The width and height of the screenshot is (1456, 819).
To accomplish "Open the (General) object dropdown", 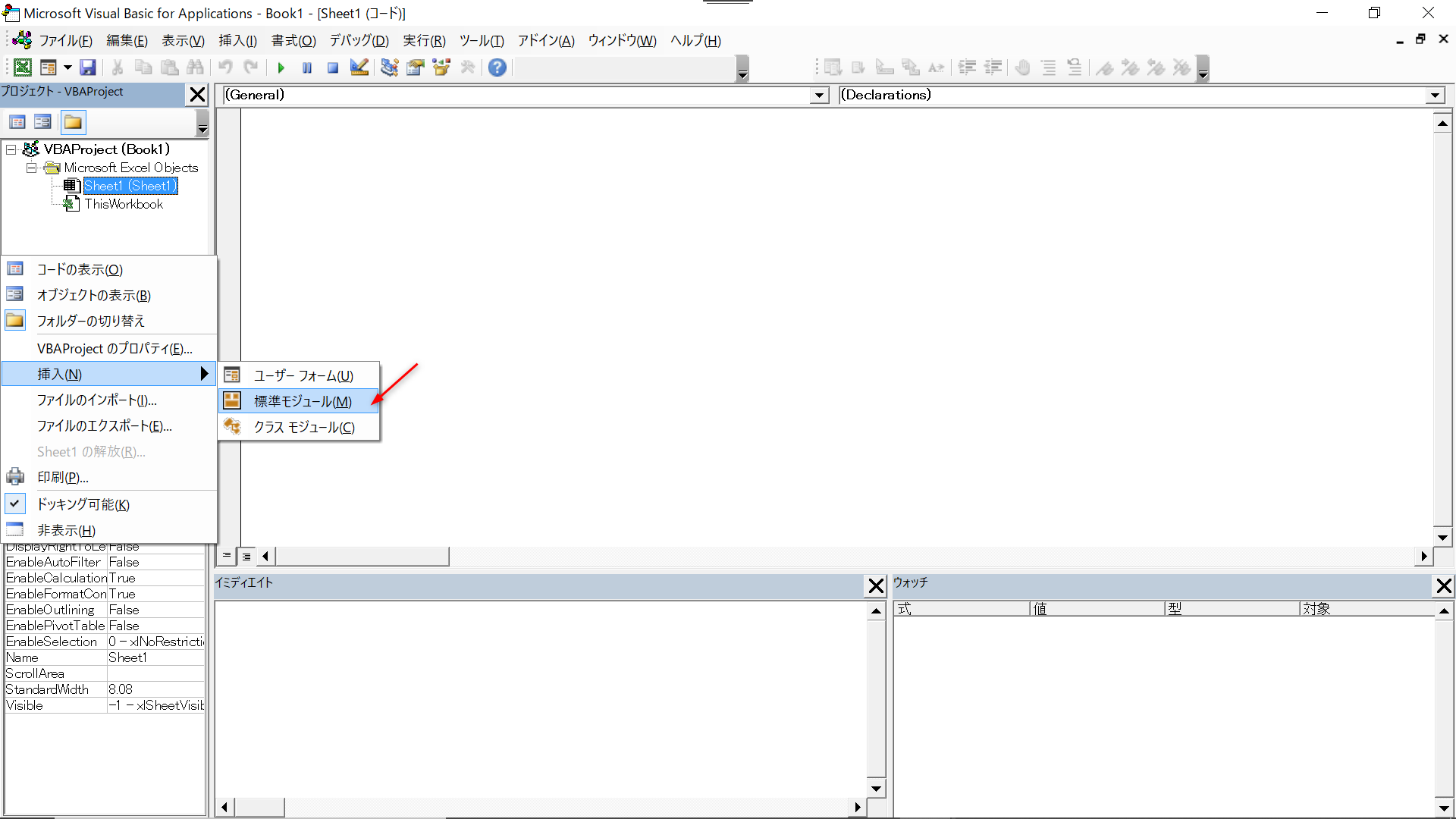I will (819, 96).
